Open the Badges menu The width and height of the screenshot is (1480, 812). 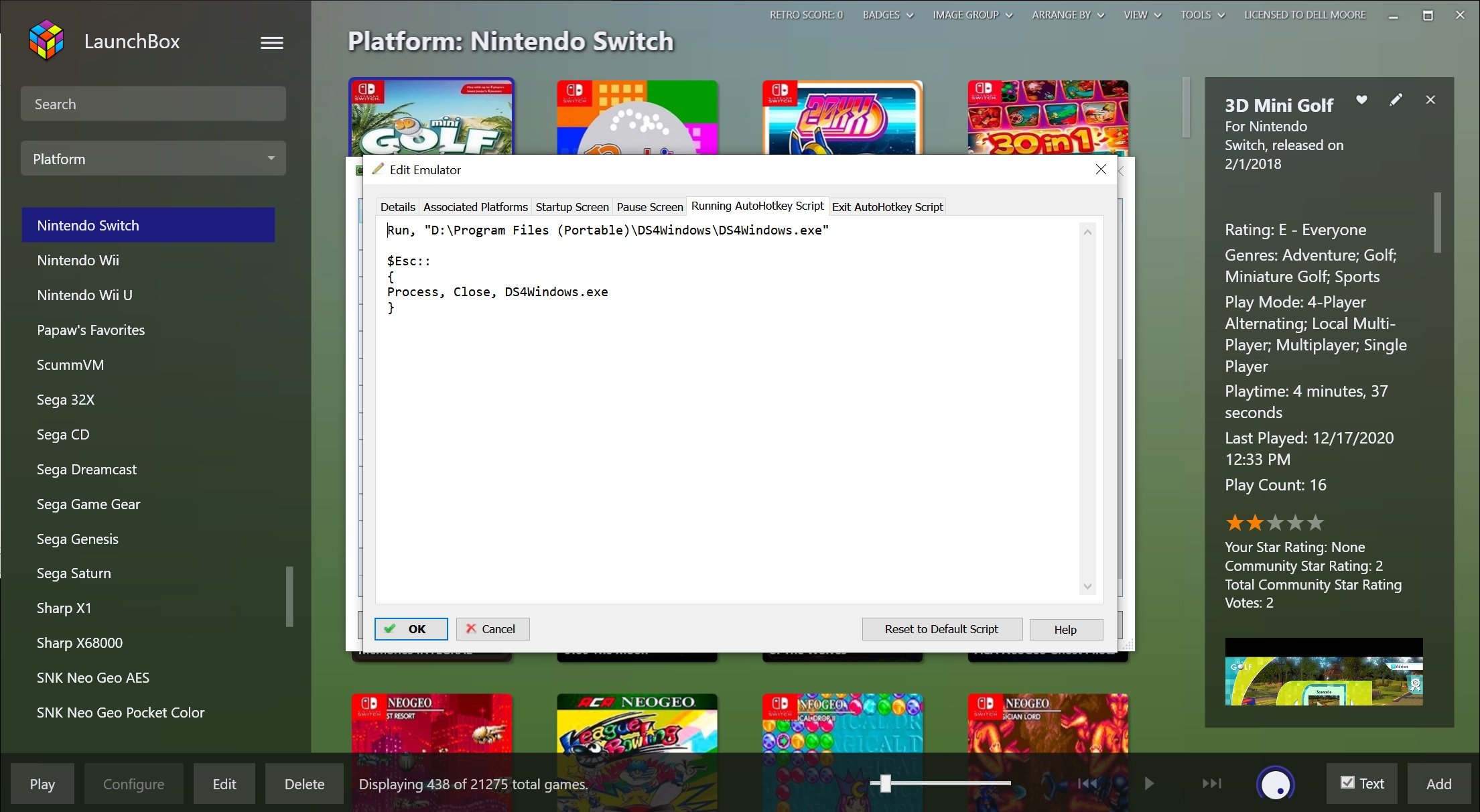pyautogui.click(x=888, y=15)
